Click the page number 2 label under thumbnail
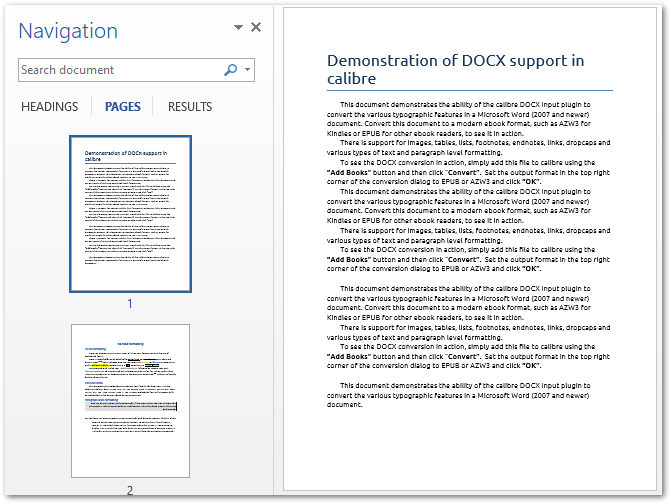 pyautogui.click(x=129, y=490)
